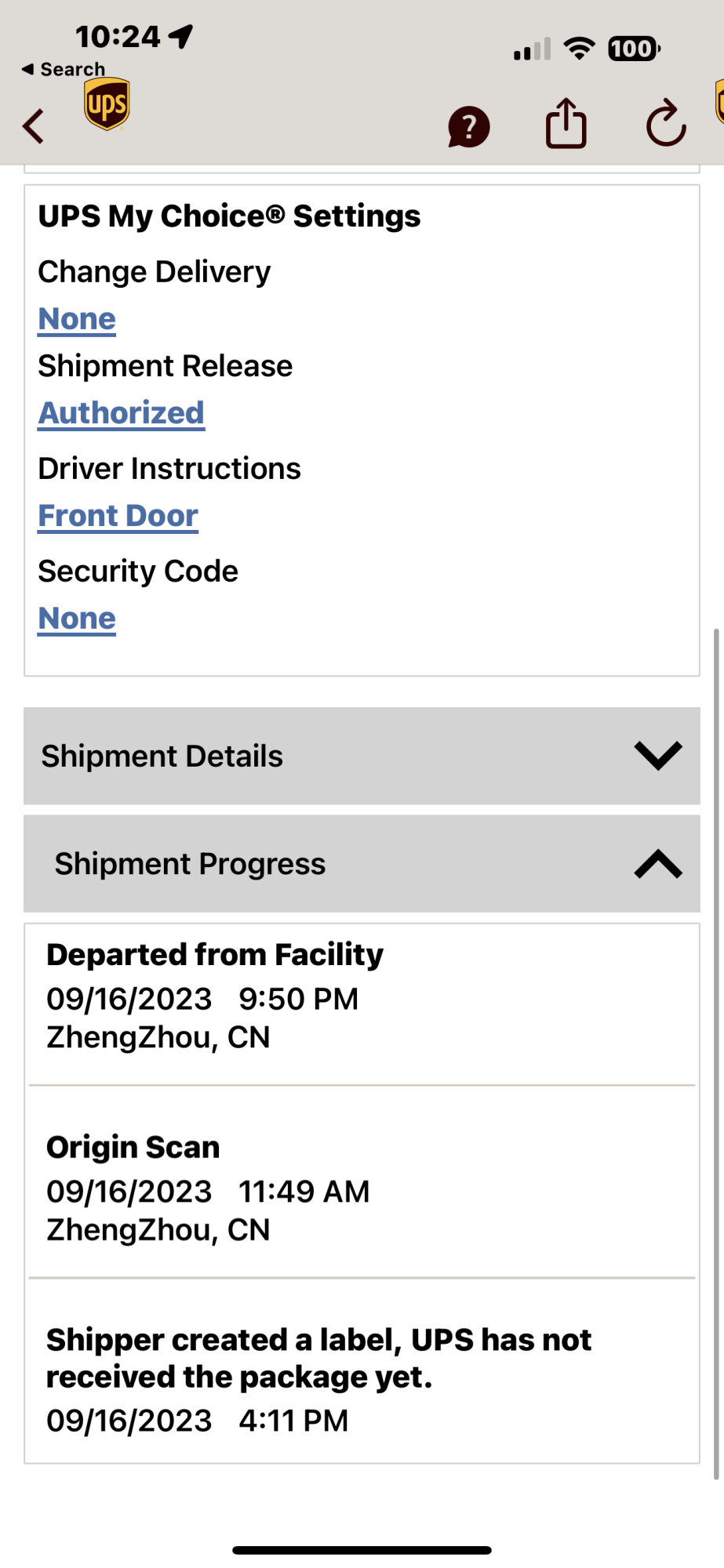Collapse Shipment Progress up chevron
The width and height of the screenshot is (724, 1568).
[657, 864]
